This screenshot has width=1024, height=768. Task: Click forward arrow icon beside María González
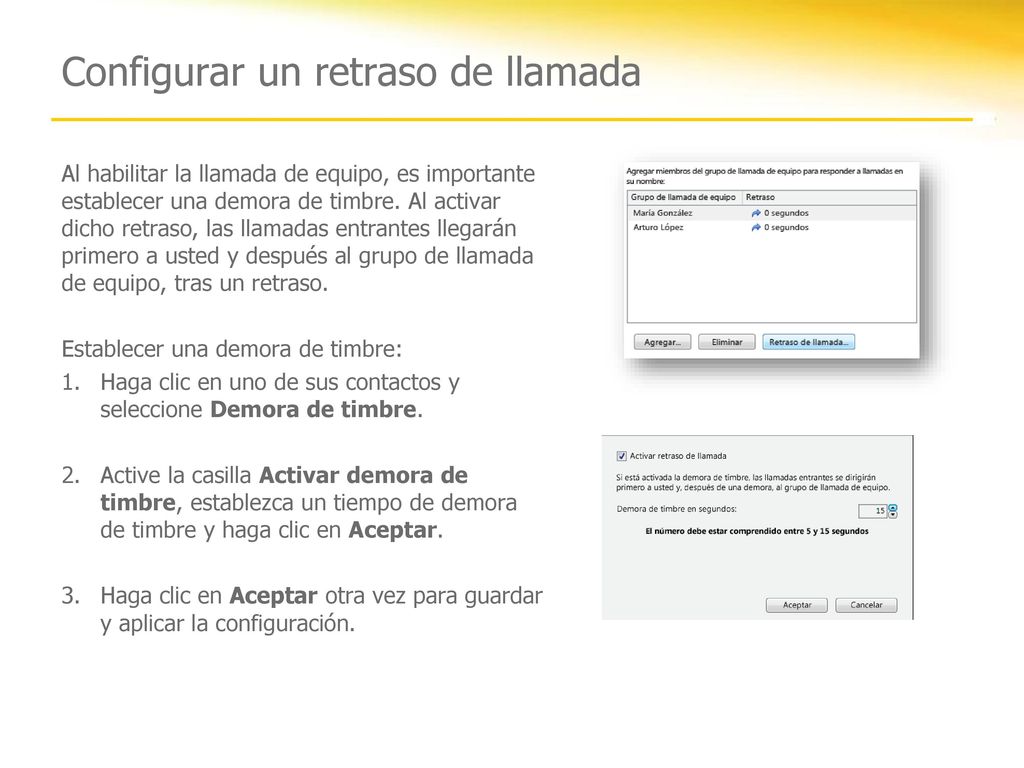[x=756, y=213]
